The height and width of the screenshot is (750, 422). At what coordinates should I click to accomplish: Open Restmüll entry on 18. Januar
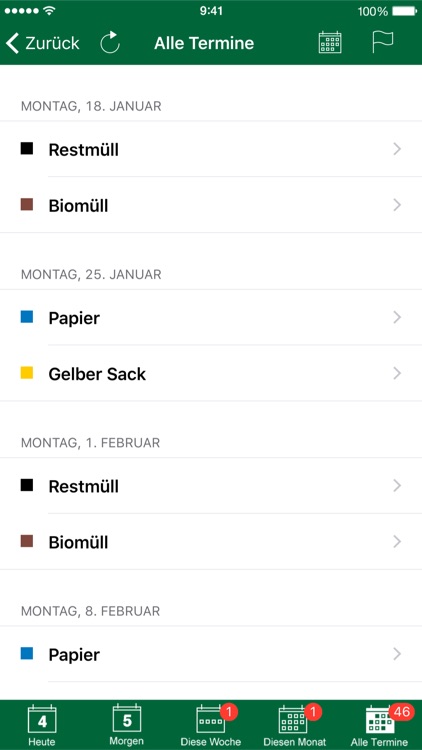point(211,149)
